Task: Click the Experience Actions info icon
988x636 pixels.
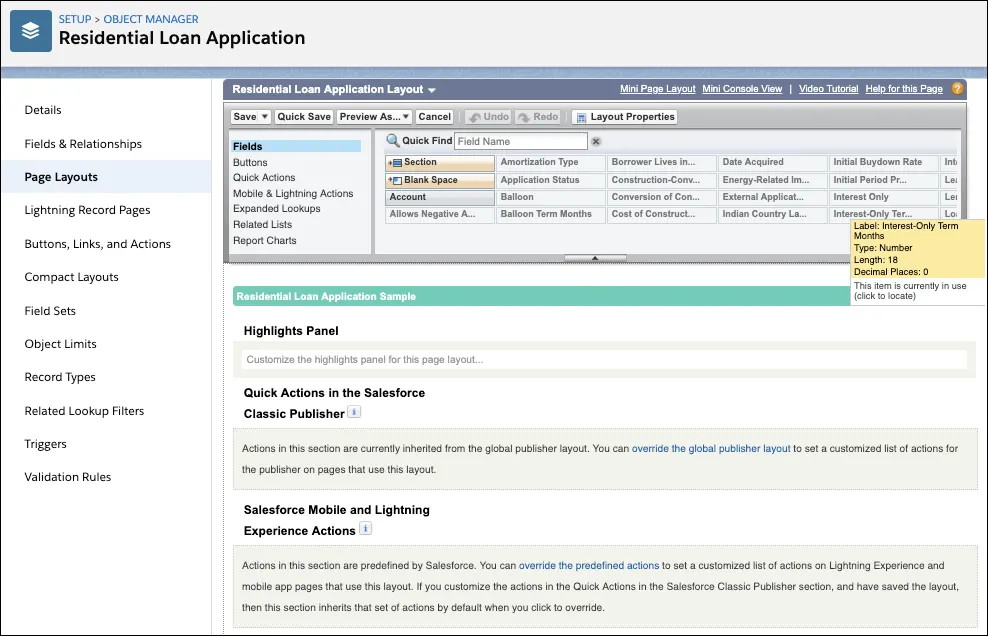Action: (365, 528)
